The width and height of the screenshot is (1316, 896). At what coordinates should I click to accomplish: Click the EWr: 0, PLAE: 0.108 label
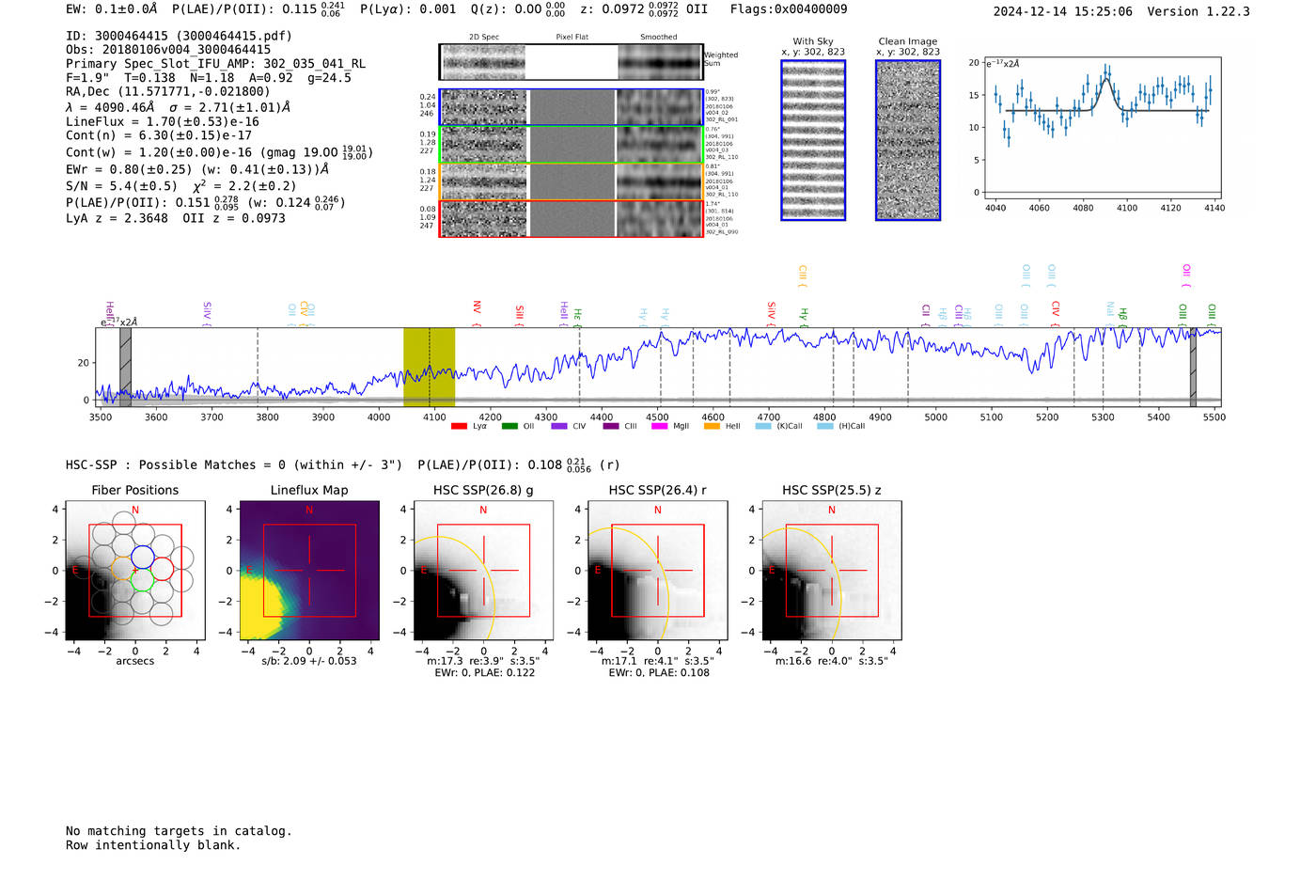pyautogui.click(x=659, y=673)
